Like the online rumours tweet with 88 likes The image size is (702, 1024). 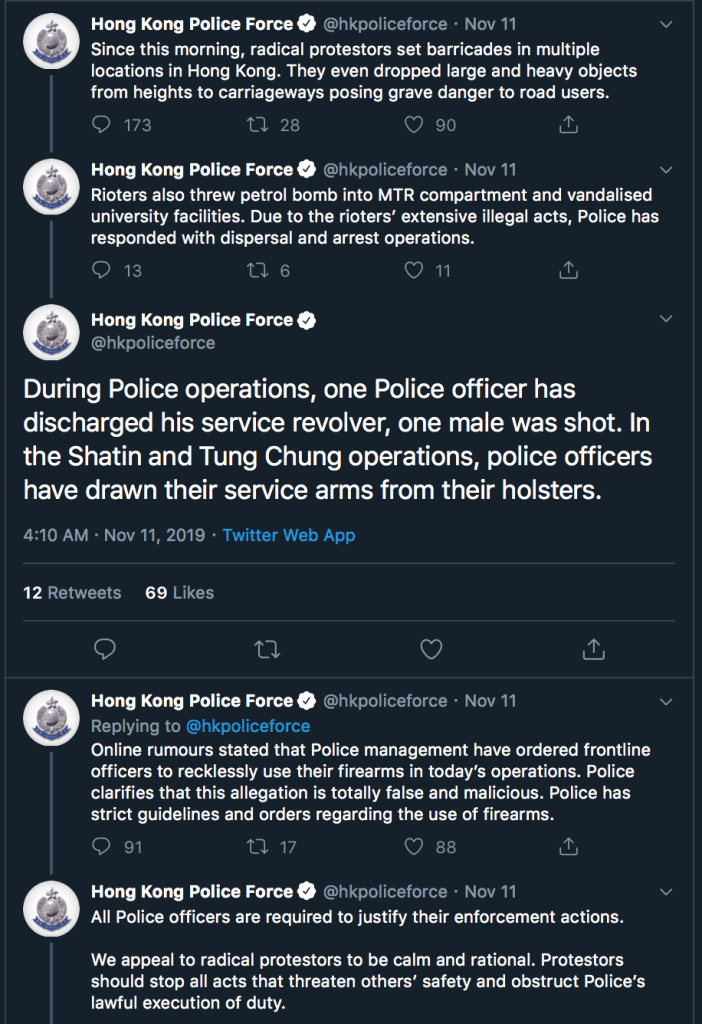413,846
